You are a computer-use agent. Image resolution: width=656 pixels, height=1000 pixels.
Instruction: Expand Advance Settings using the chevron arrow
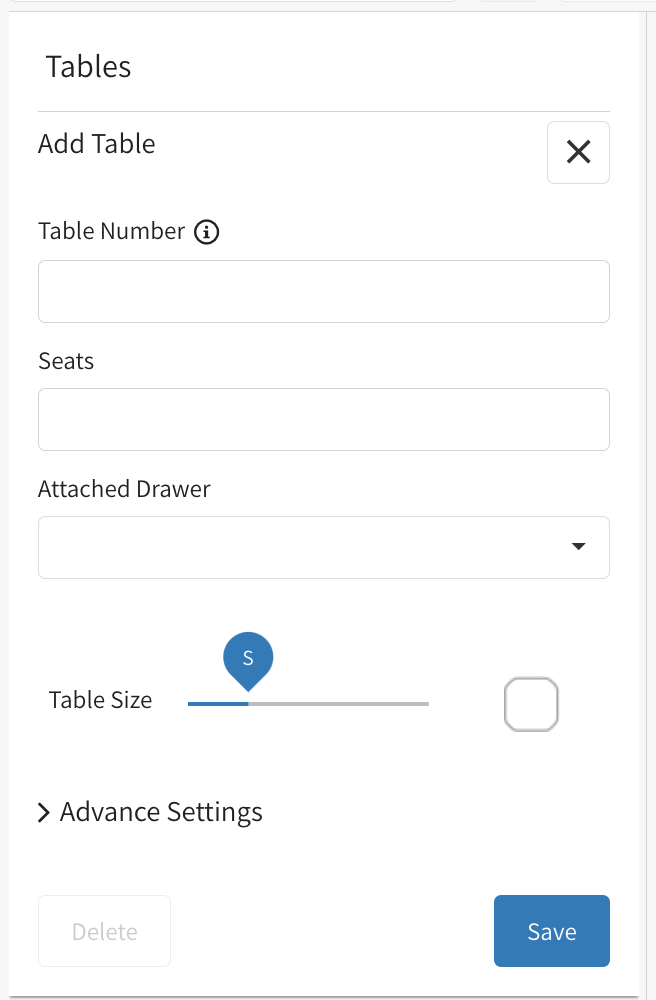[x=44, y=812]
